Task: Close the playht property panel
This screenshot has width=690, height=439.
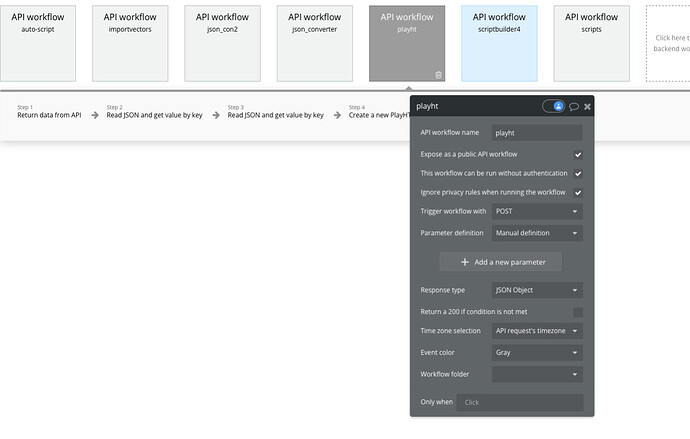Action: [x=587, y=106]
